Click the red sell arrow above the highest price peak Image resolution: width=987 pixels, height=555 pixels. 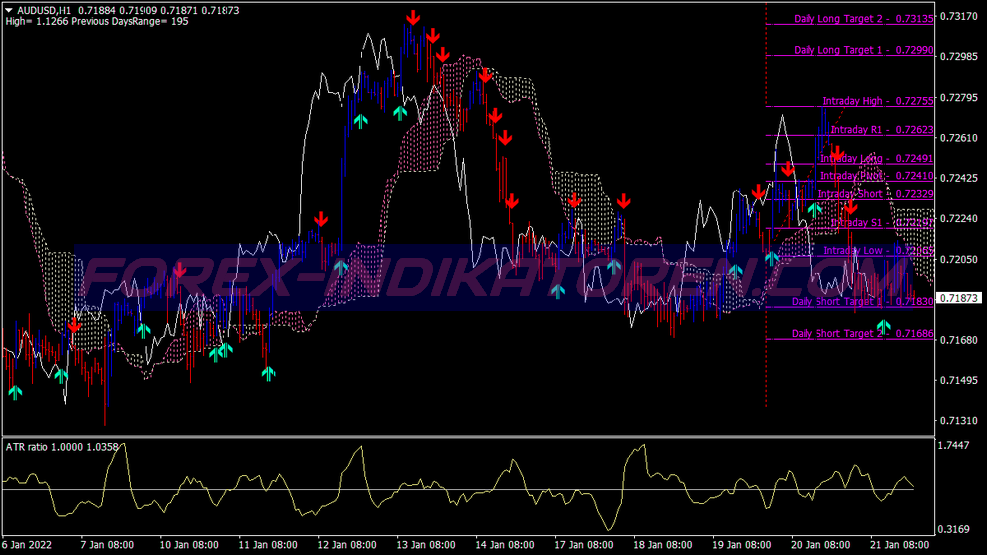pyautogui.click(x=413, y=18)
